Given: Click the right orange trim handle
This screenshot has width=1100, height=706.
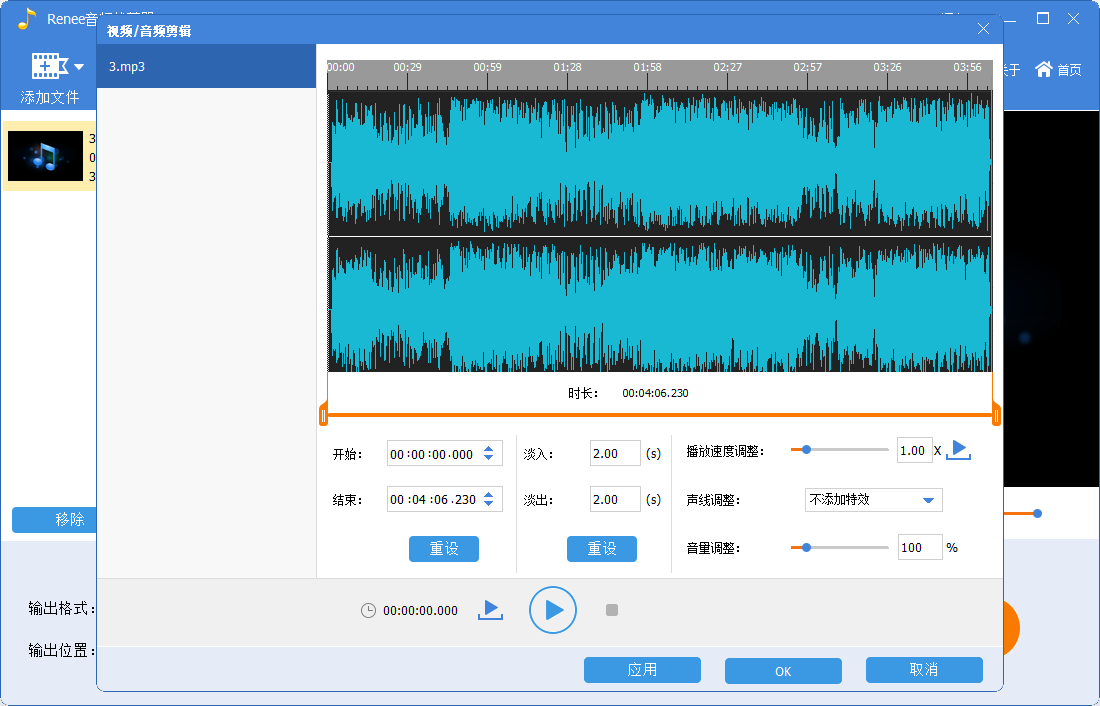Looking at the screenshot, I should coord(996,416).
